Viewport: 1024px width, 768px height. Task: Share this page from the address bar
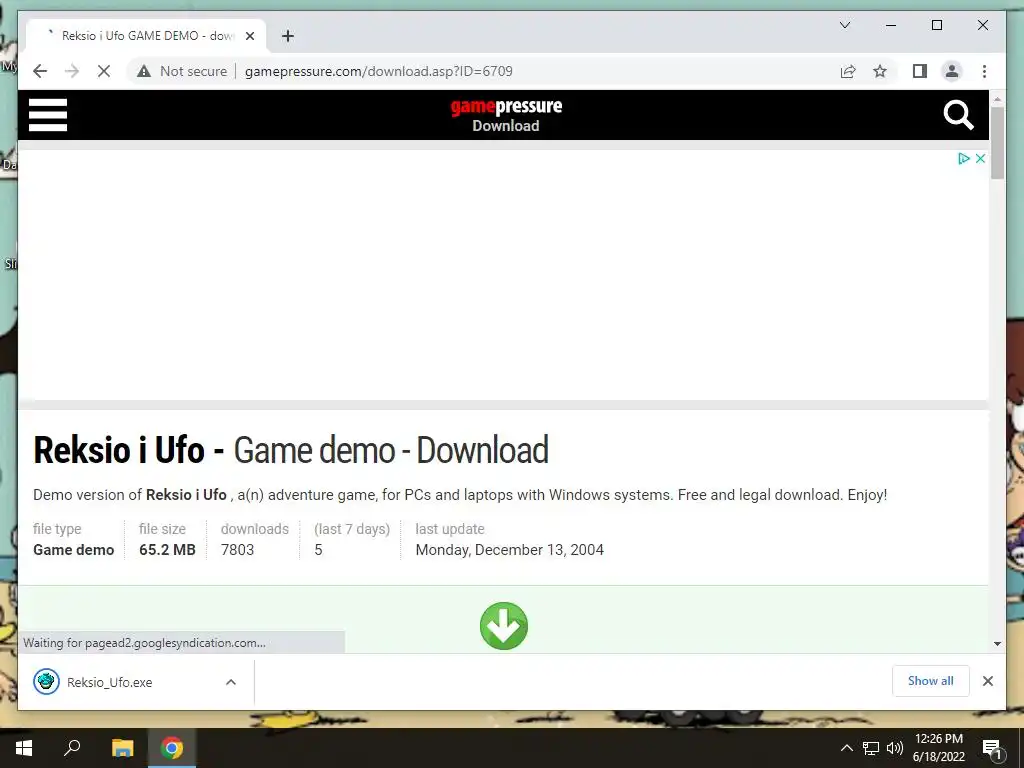848,71
